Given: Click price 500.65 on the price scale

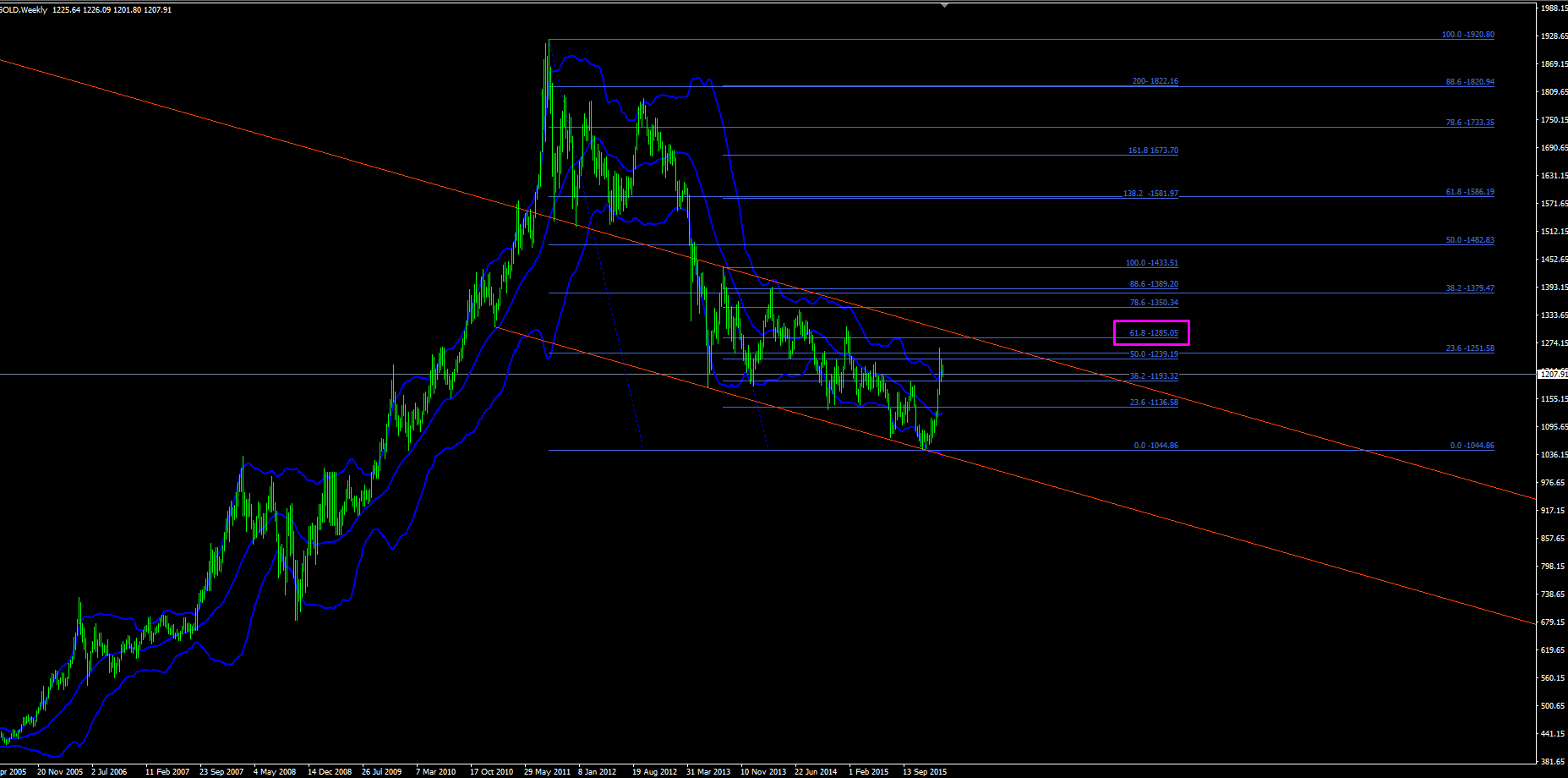Looking at the screenshot, I should point(1554,706).
